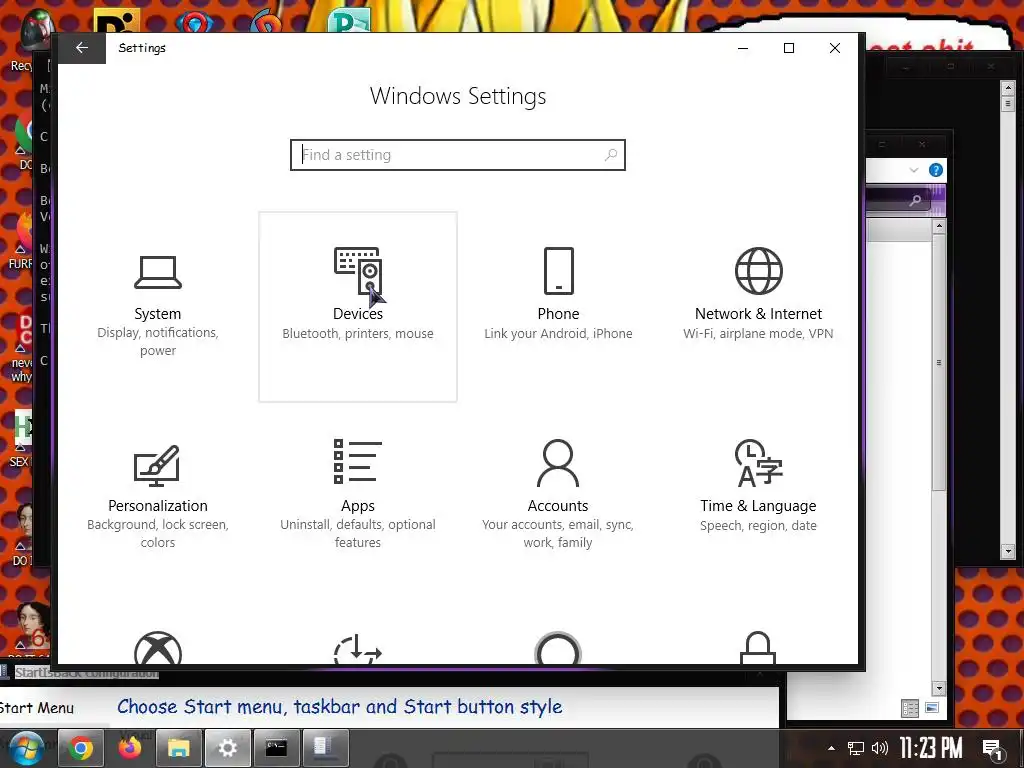
Task: Click the scroll-down arrow of the background console window
Action: pyautogui.click(x=1008, y=552)
